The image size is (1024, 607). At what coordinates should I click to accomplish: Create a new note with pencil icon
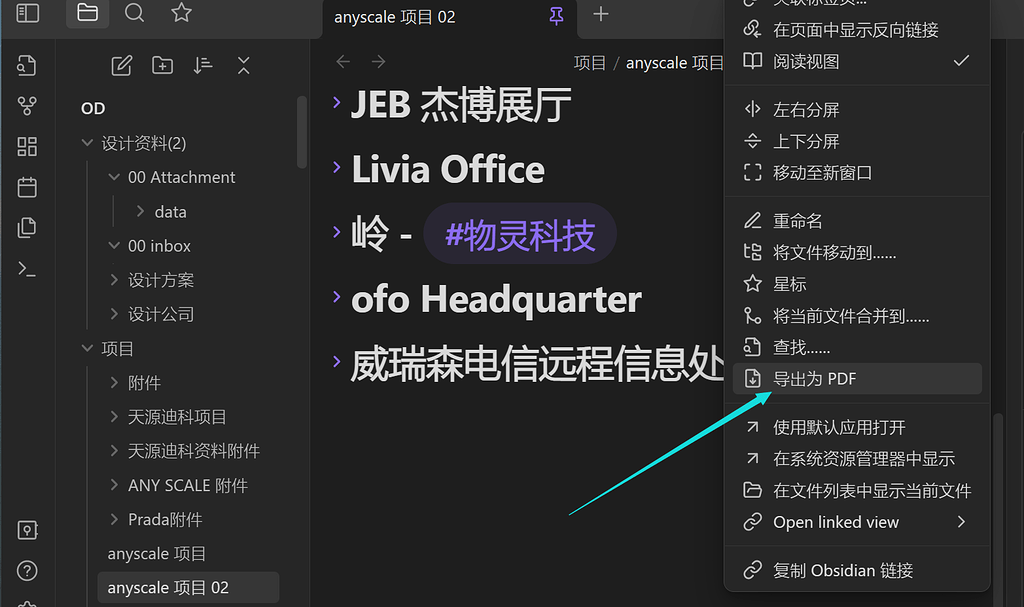121,65
